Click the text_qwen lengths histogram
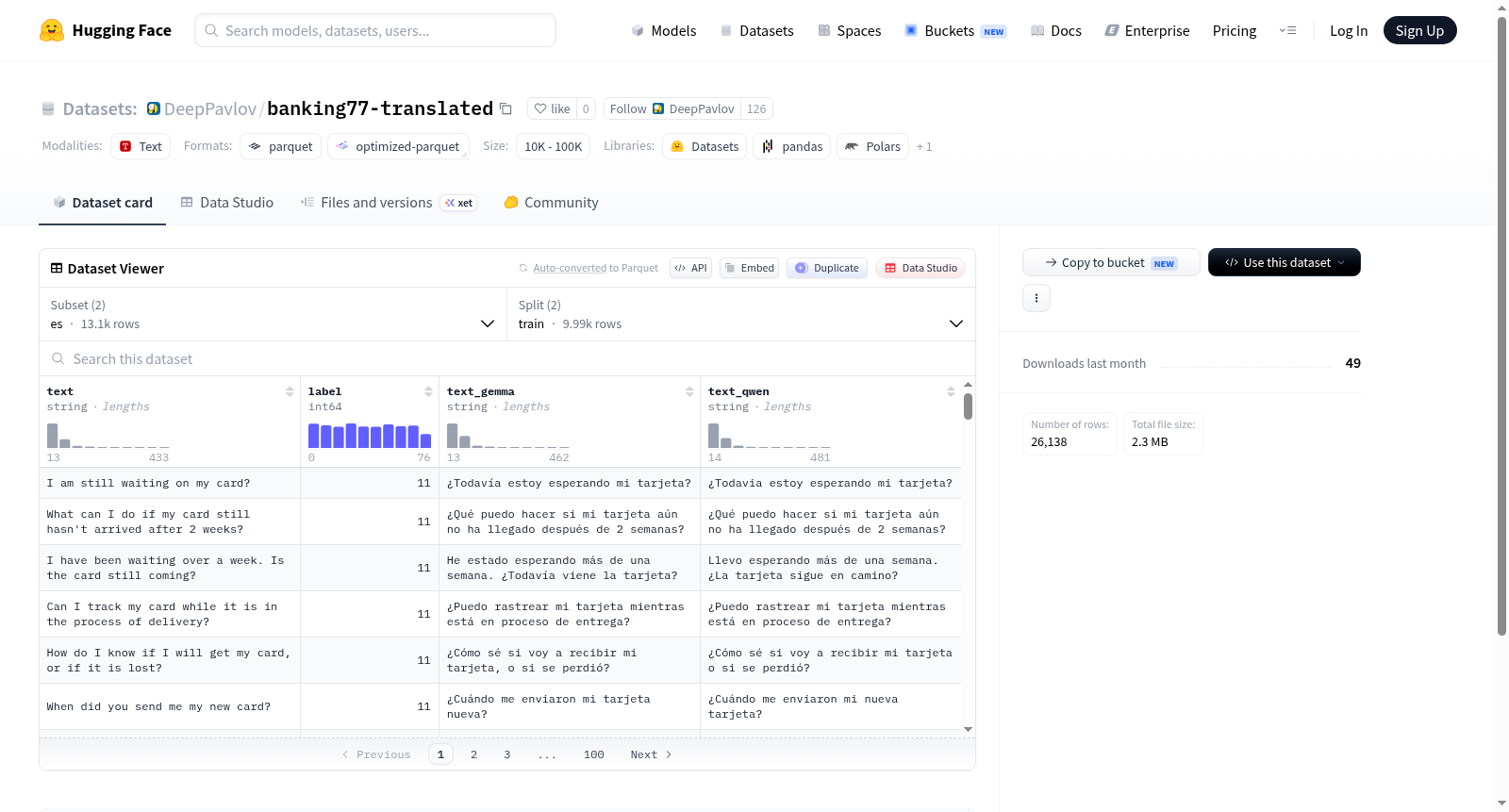Image resolution: width=1509 pixels, height=812 pixels. pyautogui.click(x=769, y=435)
